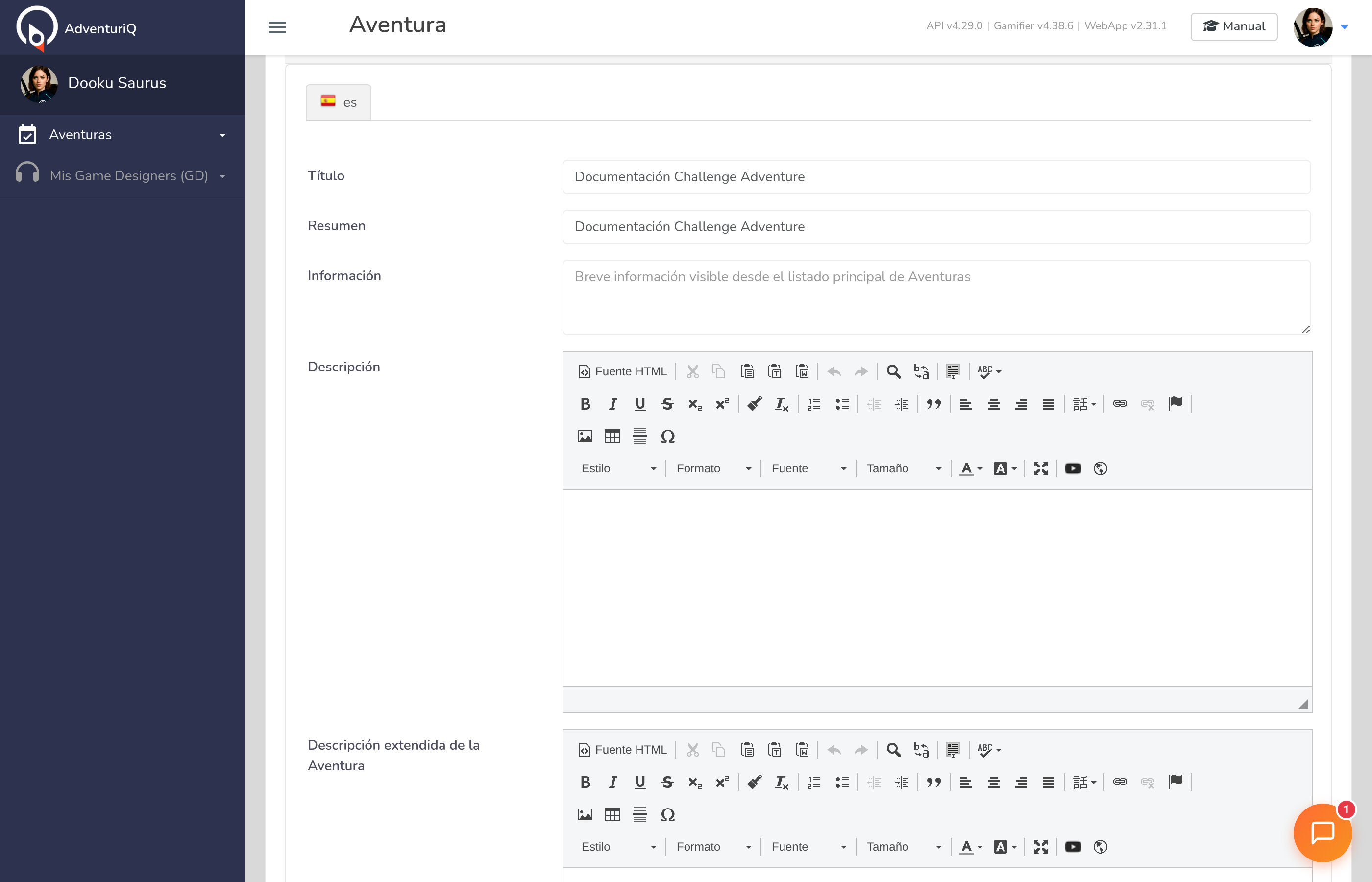Toggle Fuente HTML source mode in Descripción editor
This screenshot has height=882, width=1372.
[622, 372]
